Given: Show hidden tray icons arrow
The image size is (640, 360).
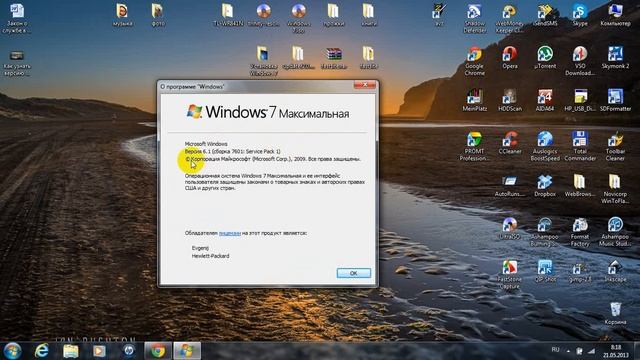Looking at the screenshot, I should 568,351.
